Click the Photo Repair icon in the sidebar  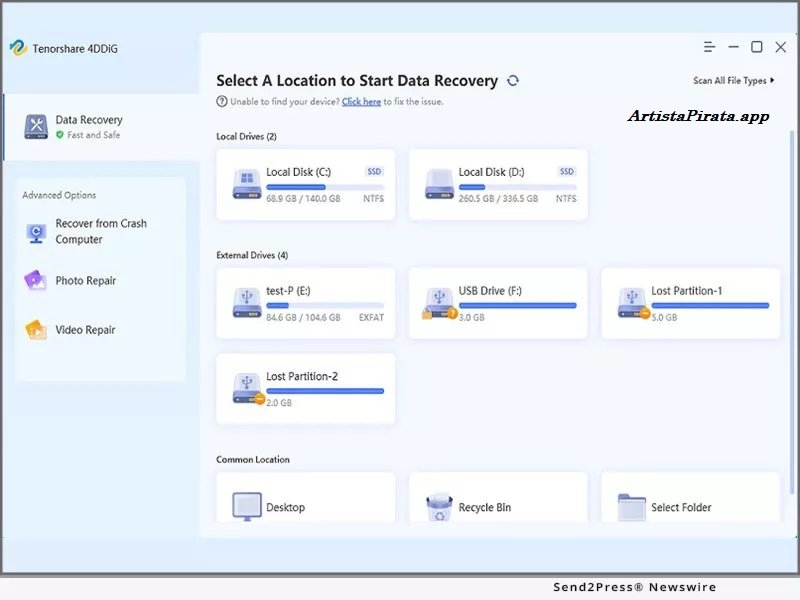point(36,281)
